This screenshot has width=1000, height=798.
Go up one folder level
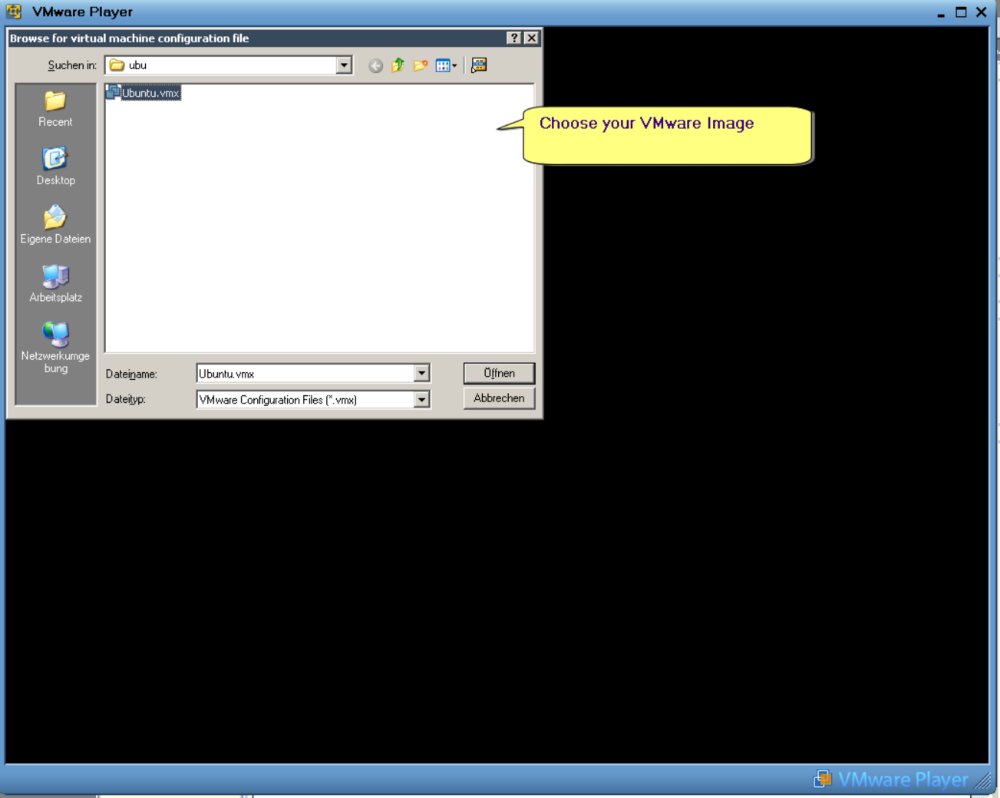(398, 65)
